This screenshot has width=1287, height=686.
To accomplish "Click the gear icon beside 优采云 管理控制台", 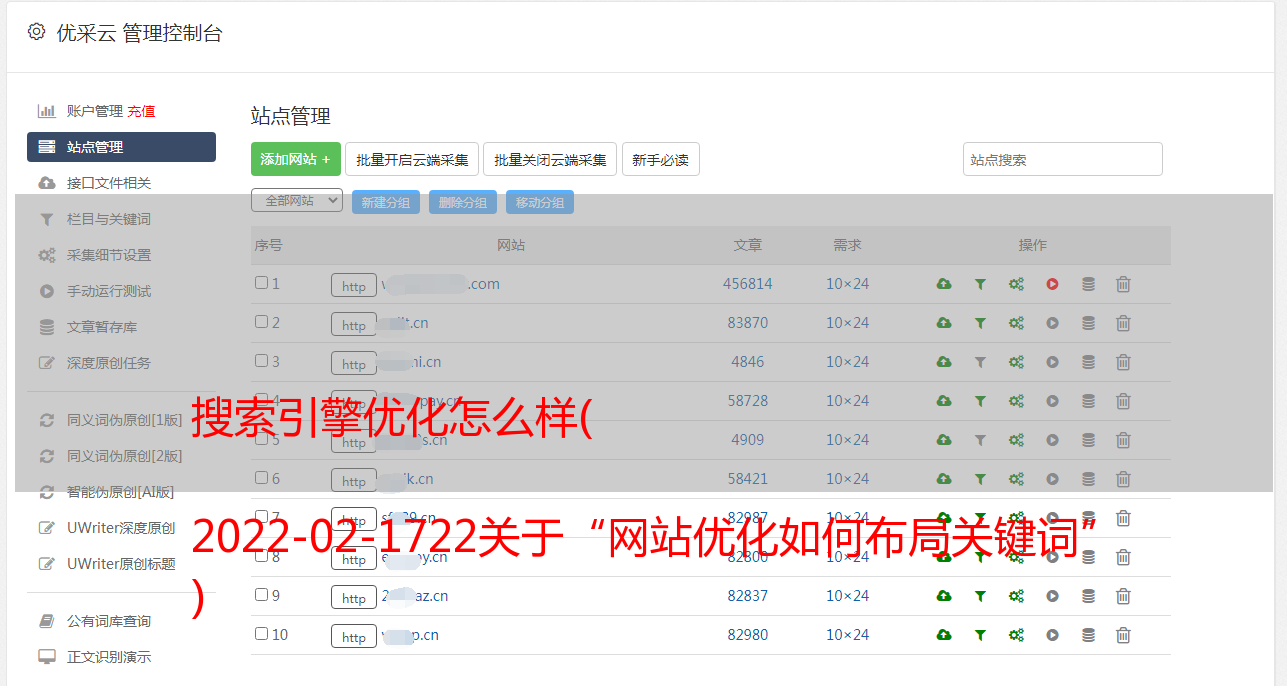I will 36,32.
